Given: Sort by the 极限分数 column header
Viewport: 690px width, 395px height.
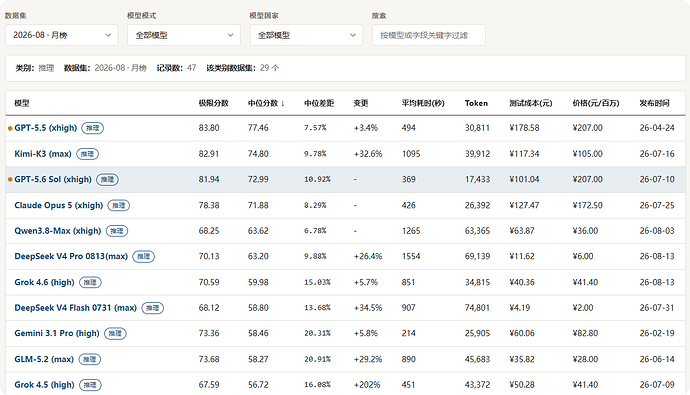Looking at the screenshot, I should pyautogui.click(x=213, y=103).
